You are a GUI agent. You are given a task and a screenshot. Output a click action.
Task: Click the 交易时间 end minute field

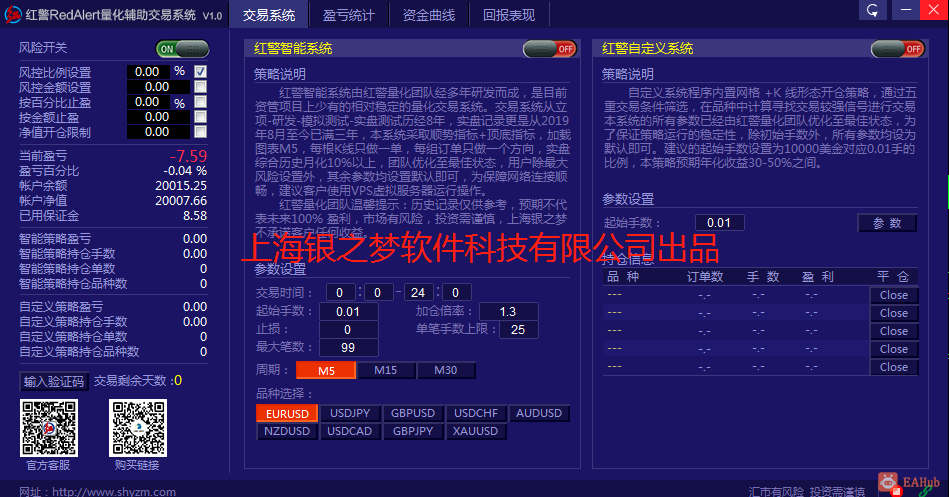click(457, 292)
